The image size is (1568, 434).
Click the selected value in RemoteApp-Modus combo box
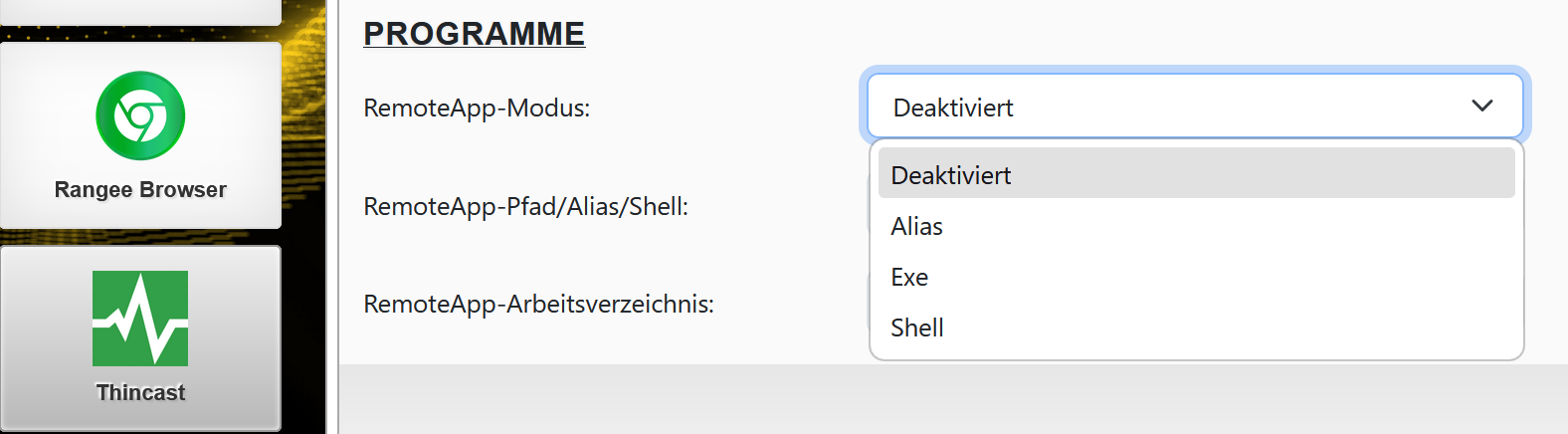(x=953, y=108)
